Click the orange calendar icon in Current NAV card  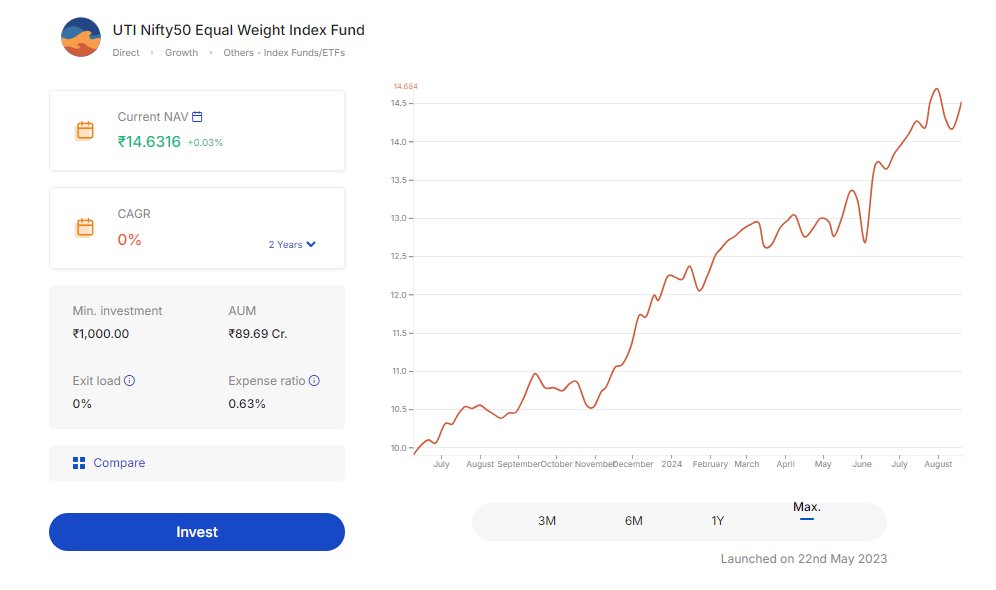click(x=84, y=130)
